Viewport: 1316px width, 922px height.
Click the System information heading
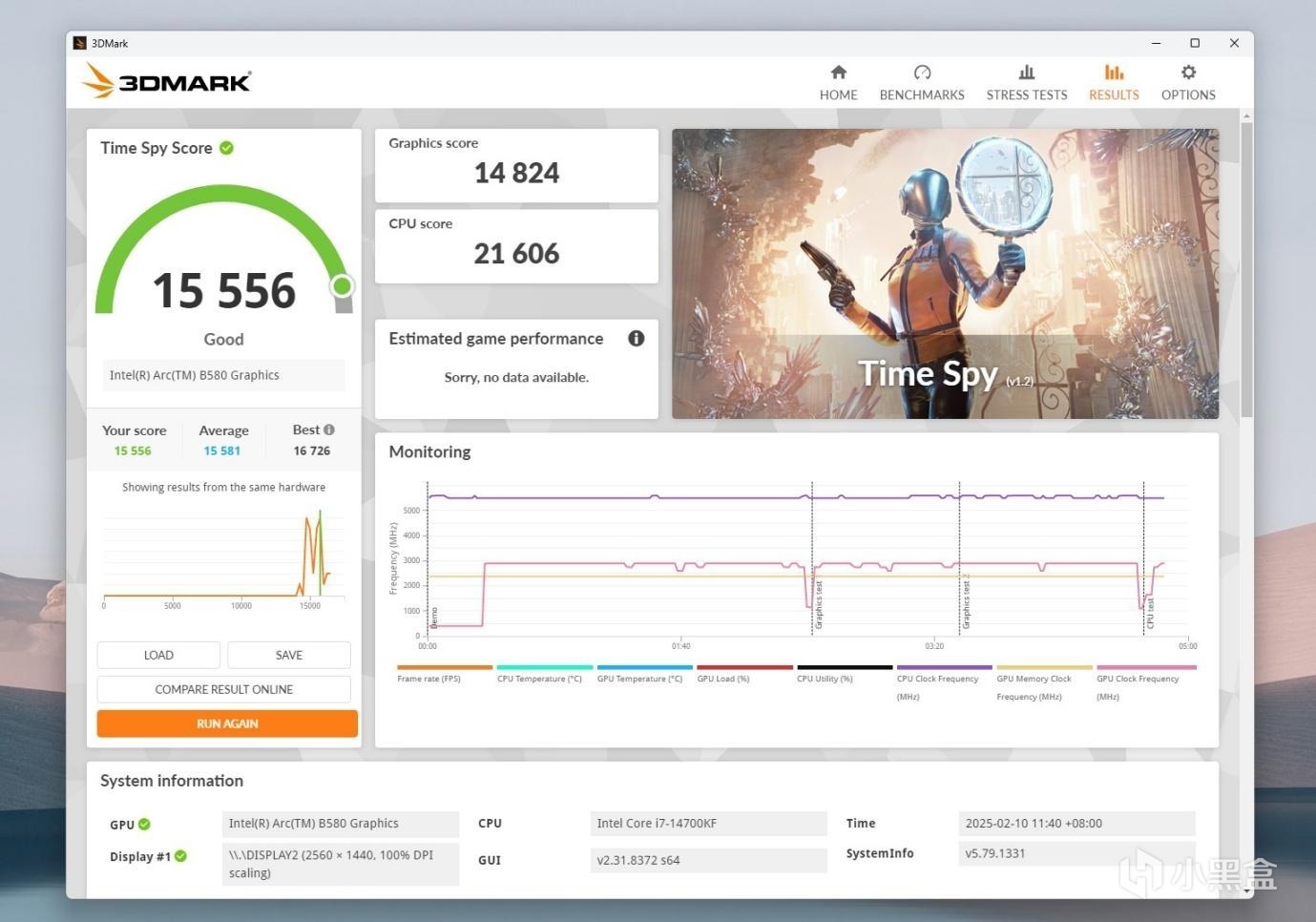coord(172,781)
